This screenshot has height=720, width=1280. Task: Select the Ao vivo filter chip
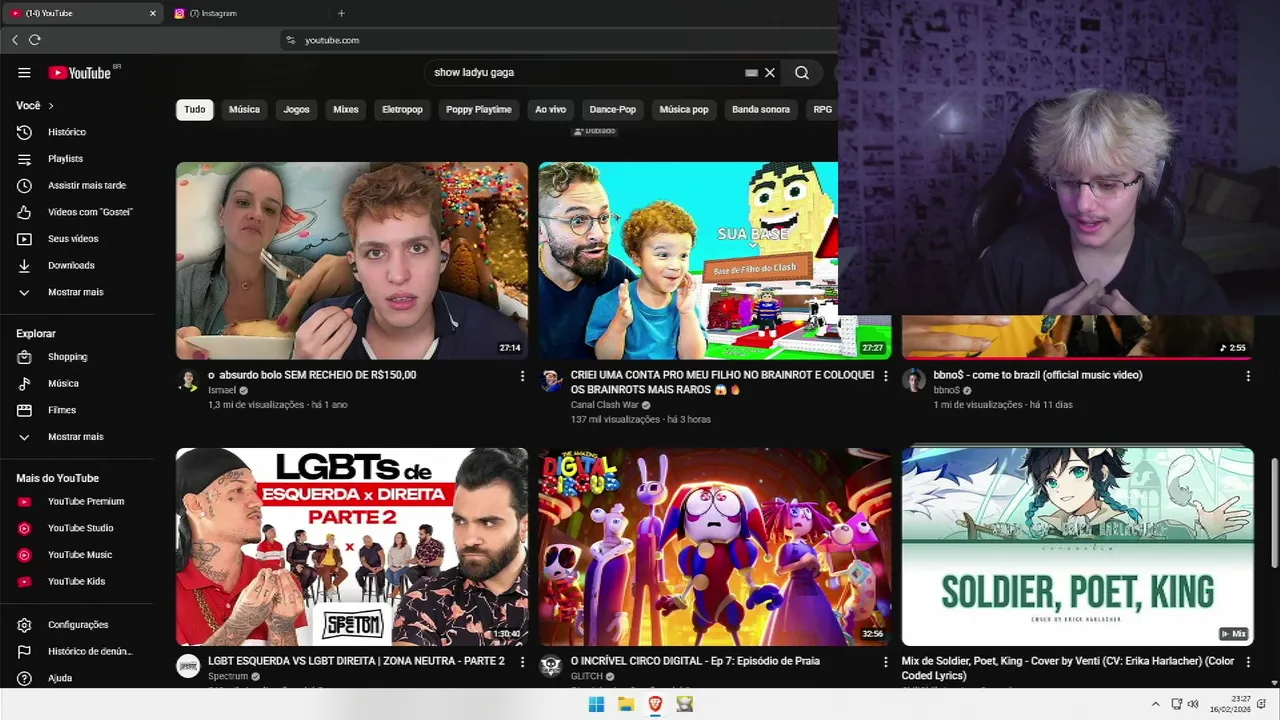pos(550,110)
